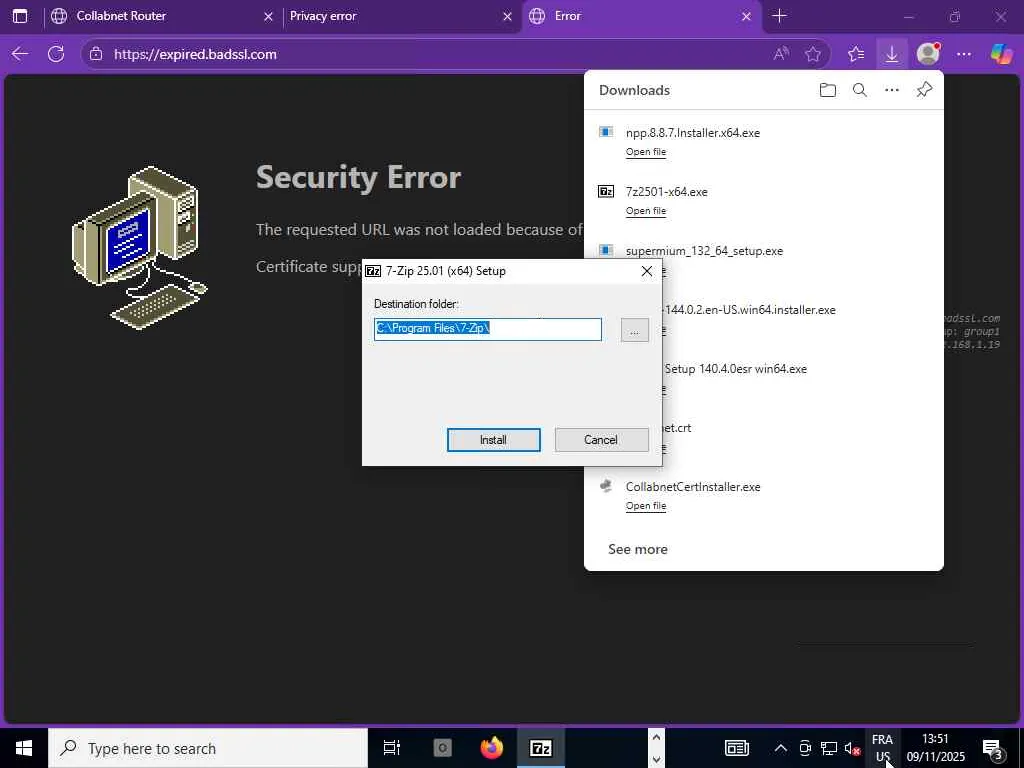This screenshot has height=768, width=1024.
Task: Switch to the Privacy error tab
Action: coord(400,16)
